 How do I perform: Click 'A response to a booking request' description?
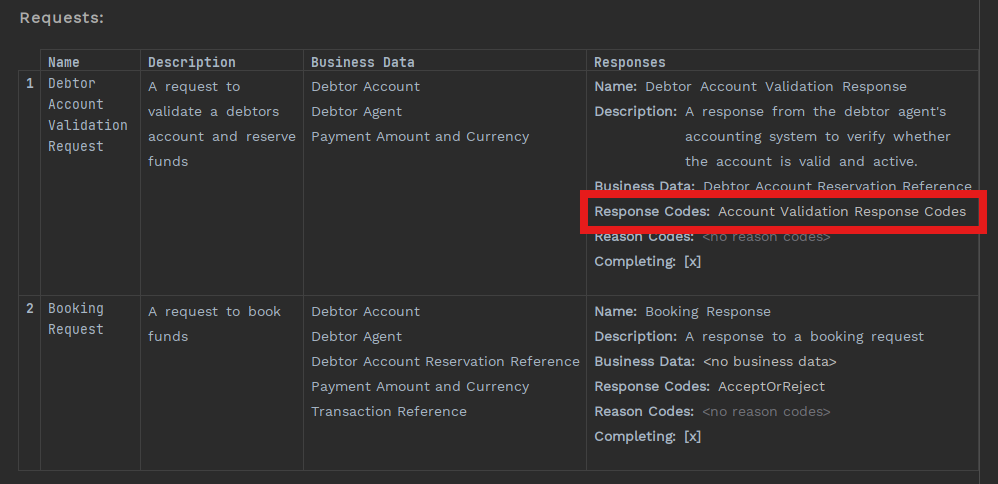tap(804, 337)
